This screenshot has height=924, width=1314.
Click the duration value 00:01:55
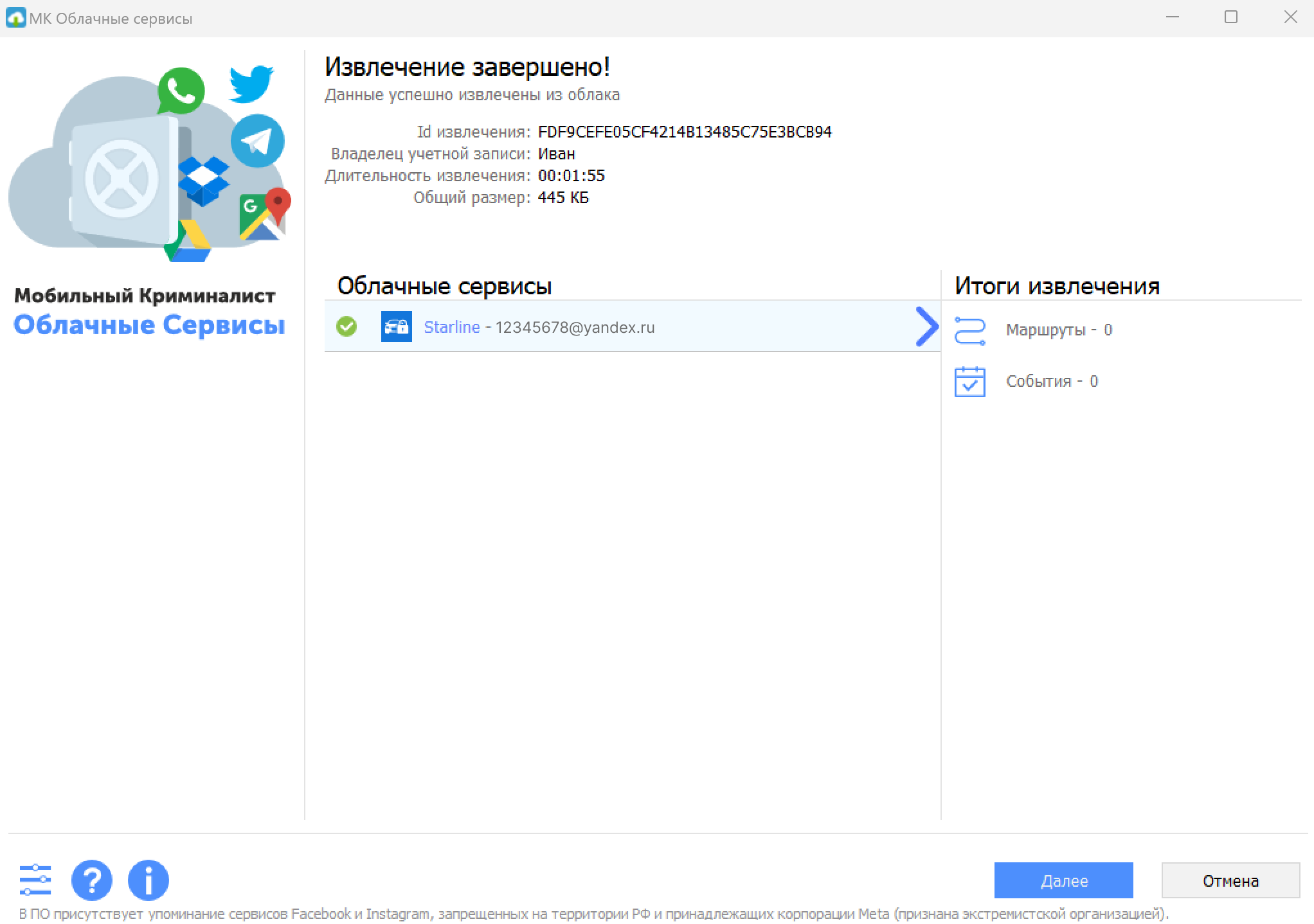coord(571,175)
